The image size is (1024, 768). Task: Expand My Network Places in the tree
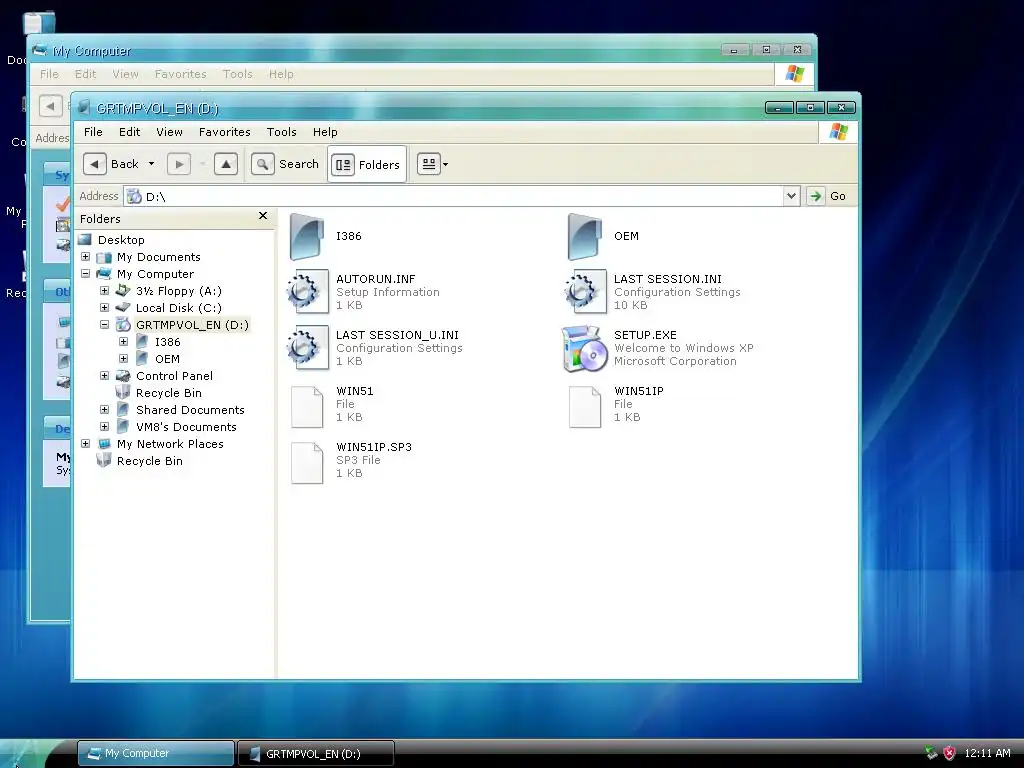[x=86, y=443]
